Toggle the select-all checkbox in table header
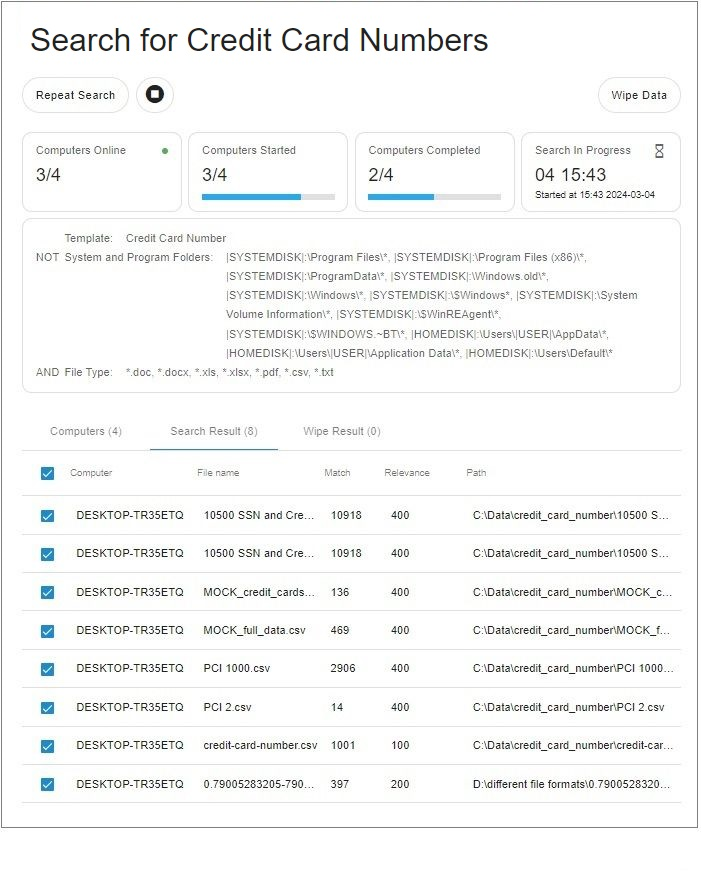 (47, 473)
